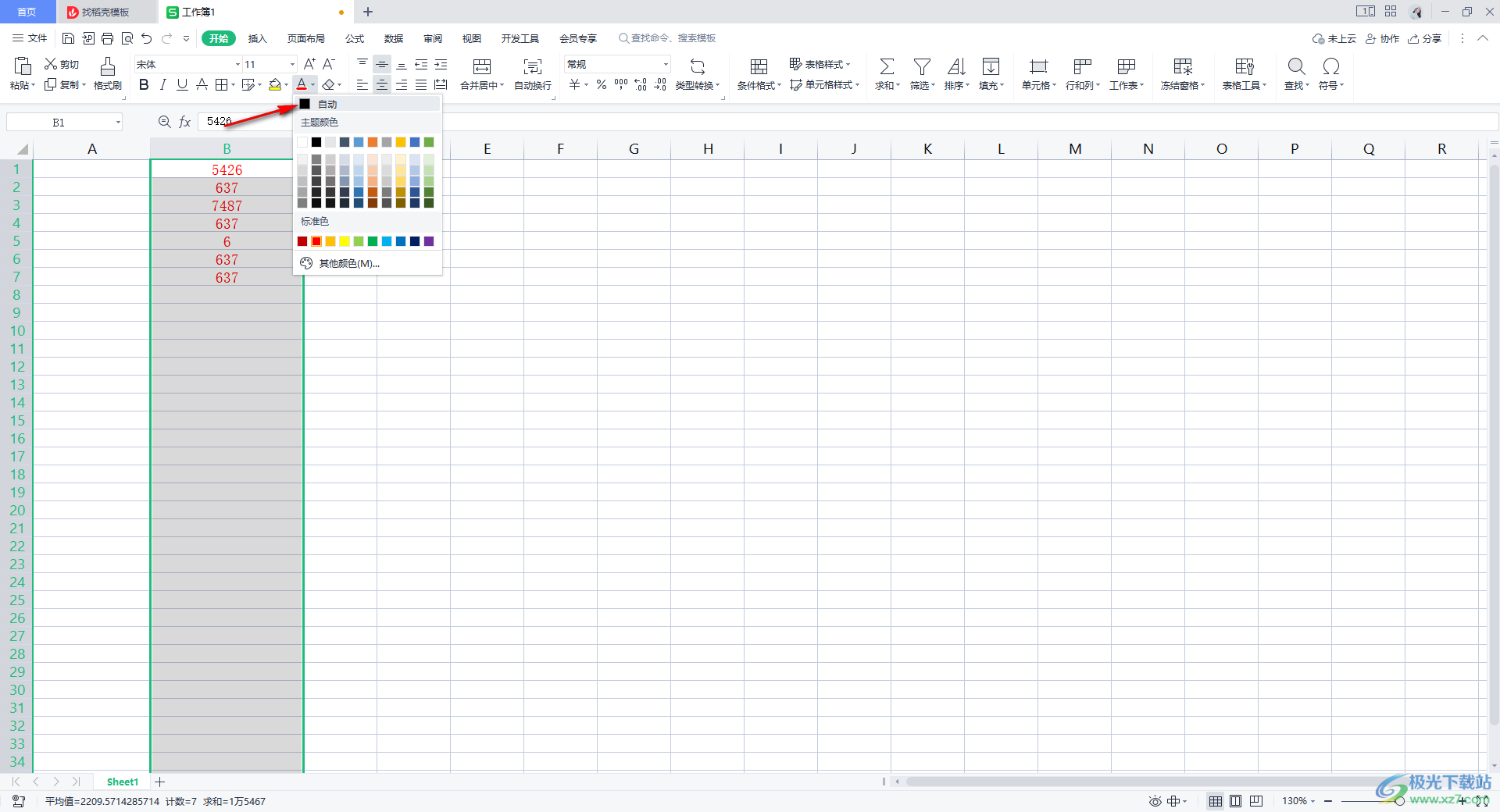Switch to normal view in status bar
1500x812 pixels.
point(1216,801)
